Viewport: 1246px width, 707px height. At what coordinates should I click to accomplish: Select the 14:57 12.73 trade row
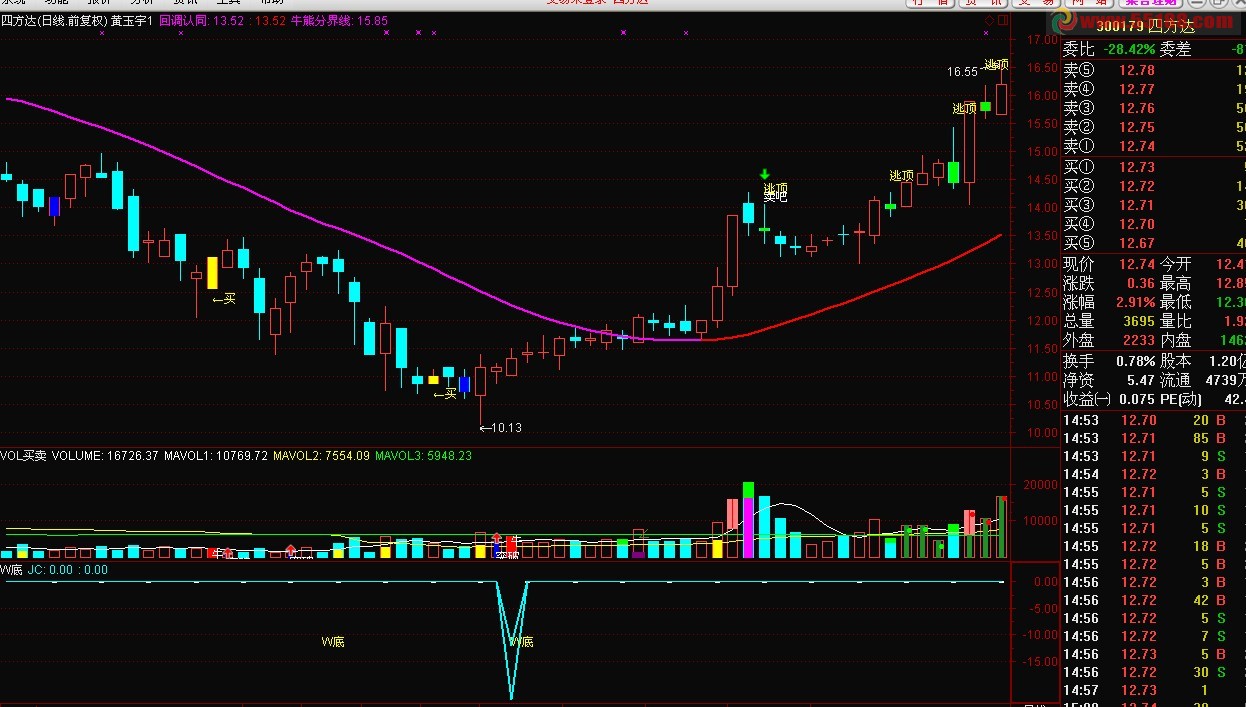click(x=1154, y=690)
